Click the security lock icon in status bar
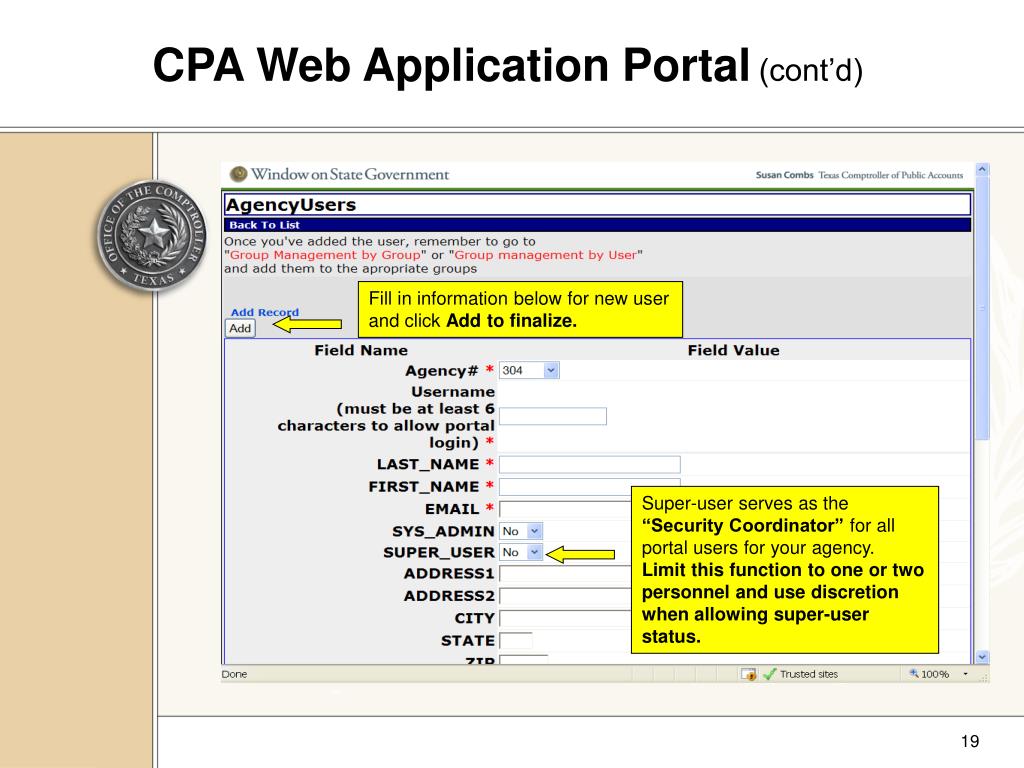 [x=749, y=674]
